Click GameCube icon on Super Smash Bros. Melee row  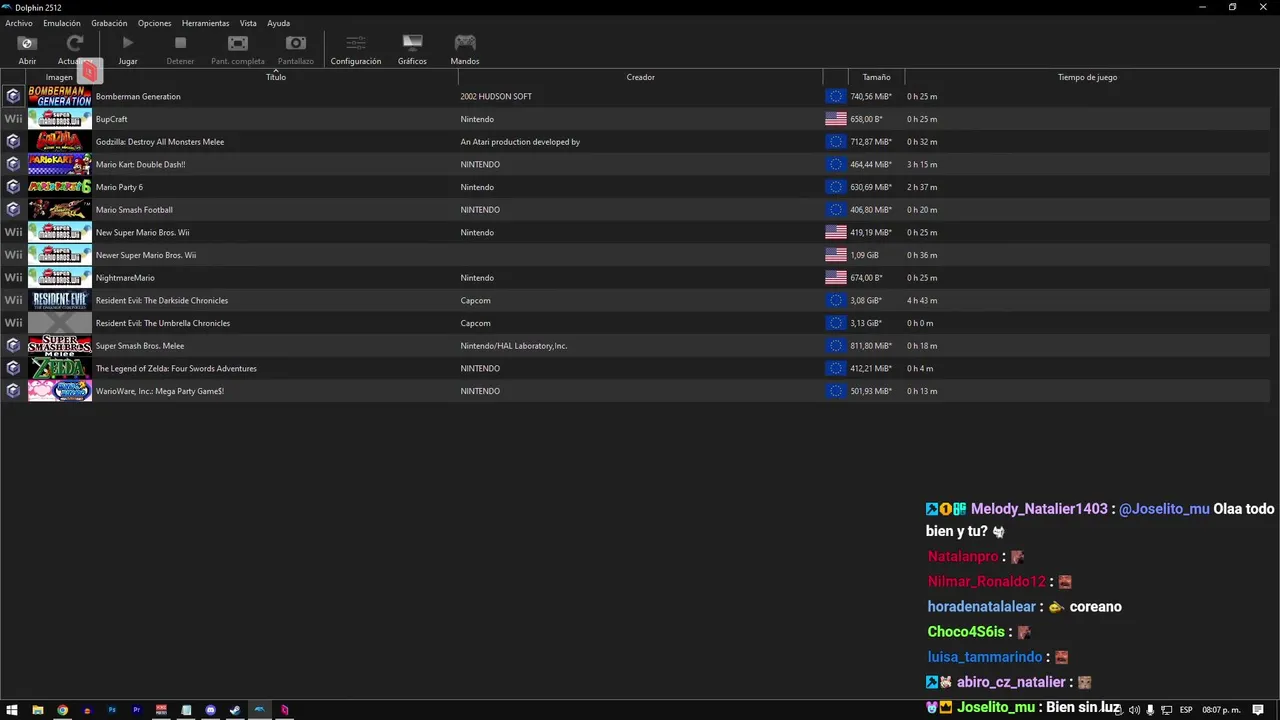(13, 345)
